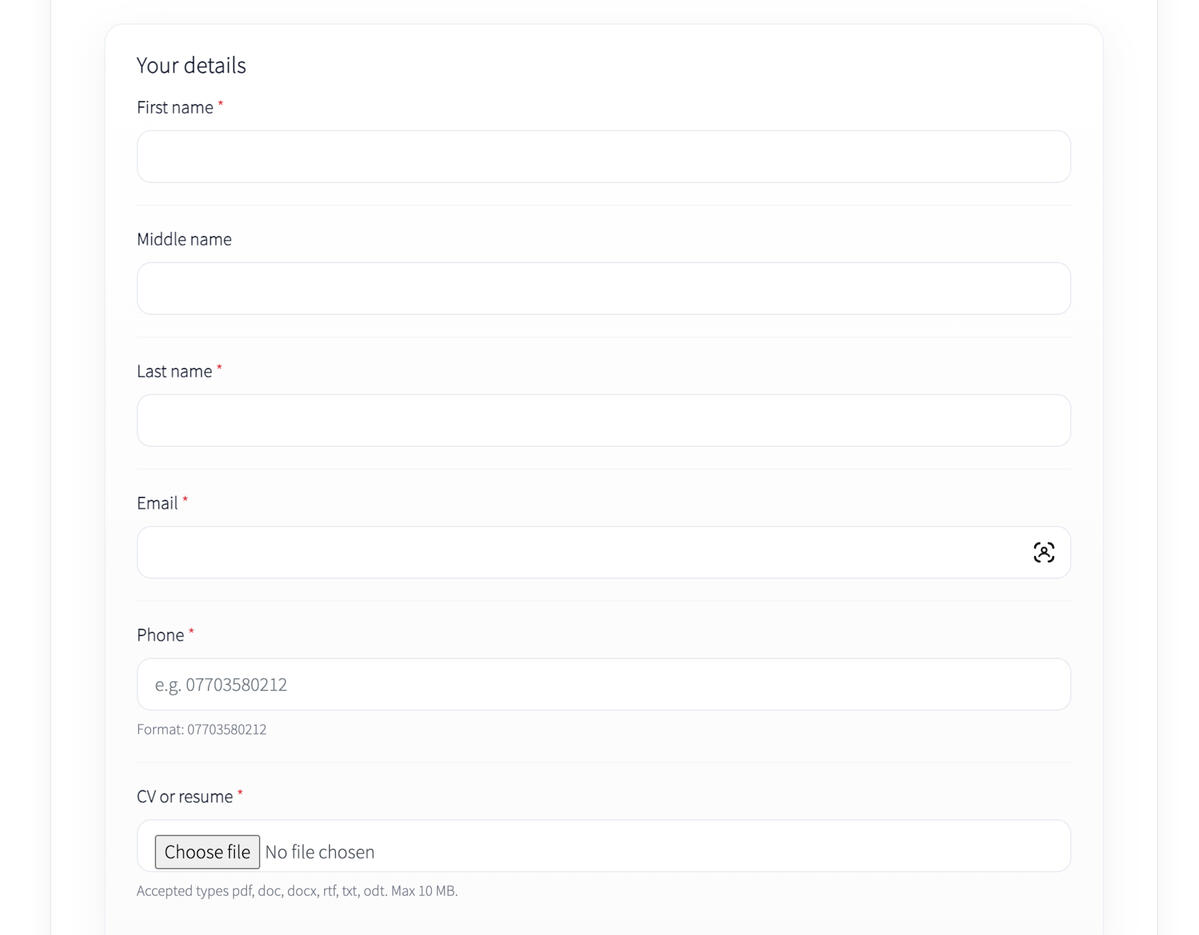
Task: Click the red asterisk beside First name
Action: pos(220,104)
